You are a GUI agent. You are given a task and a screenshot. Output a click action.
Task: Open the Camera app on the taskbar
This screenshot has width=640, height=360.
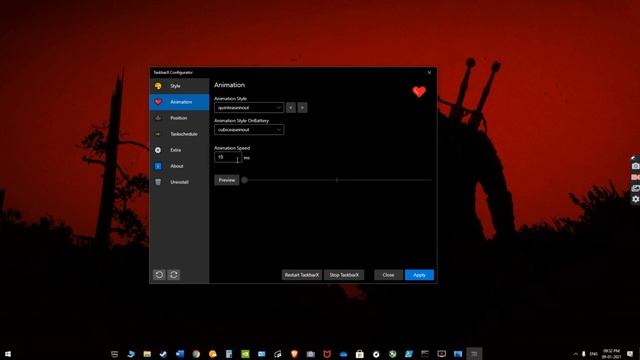(x=311, y=354)
